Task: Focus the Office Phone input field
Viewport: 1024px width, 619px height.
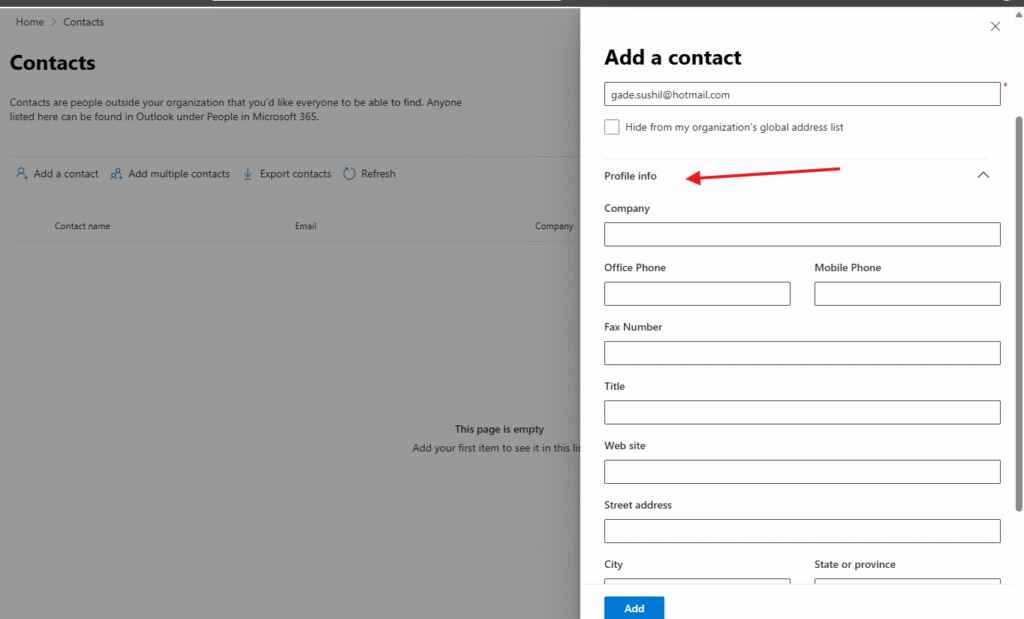Action: tap(697, 294)
